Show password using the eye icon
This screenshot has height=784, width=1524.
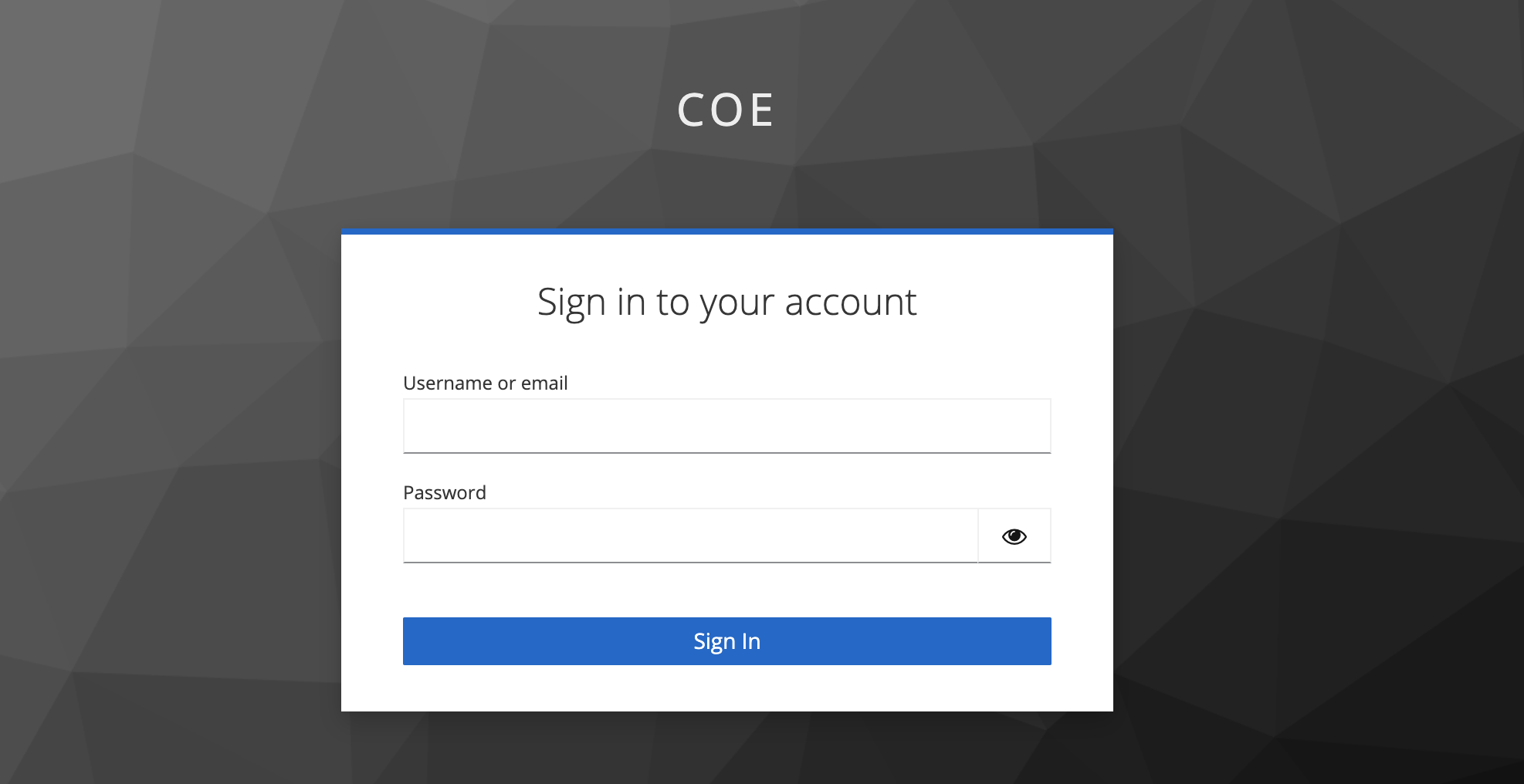pyautogui.click(x=1014, y=536)
